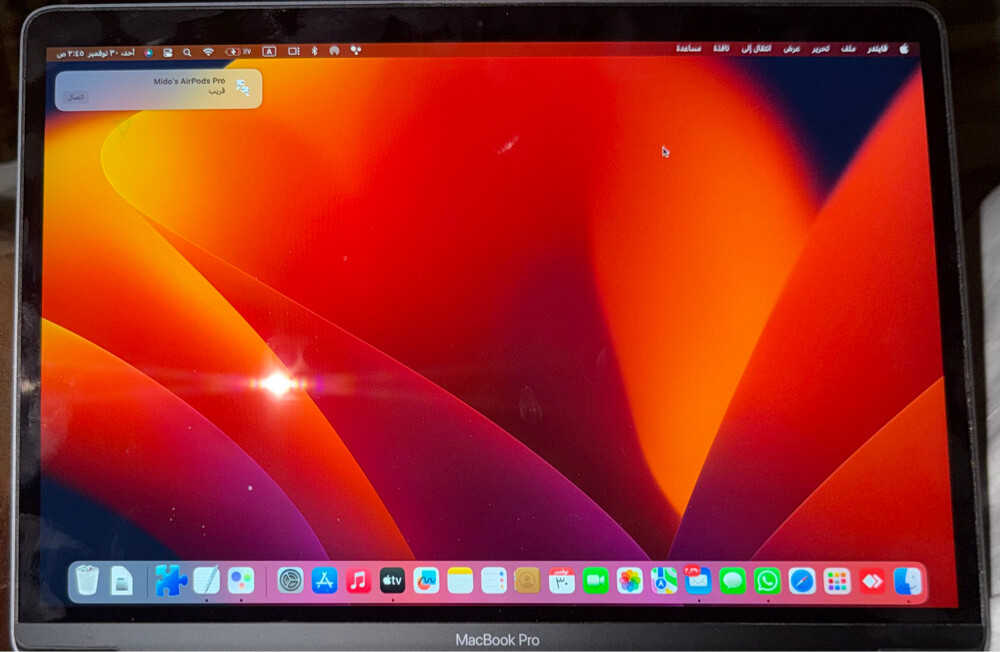Viewport: 1000px width, 652px height.
Task: Open the Finder menu (فايندر)
Action: pos(878,48)
